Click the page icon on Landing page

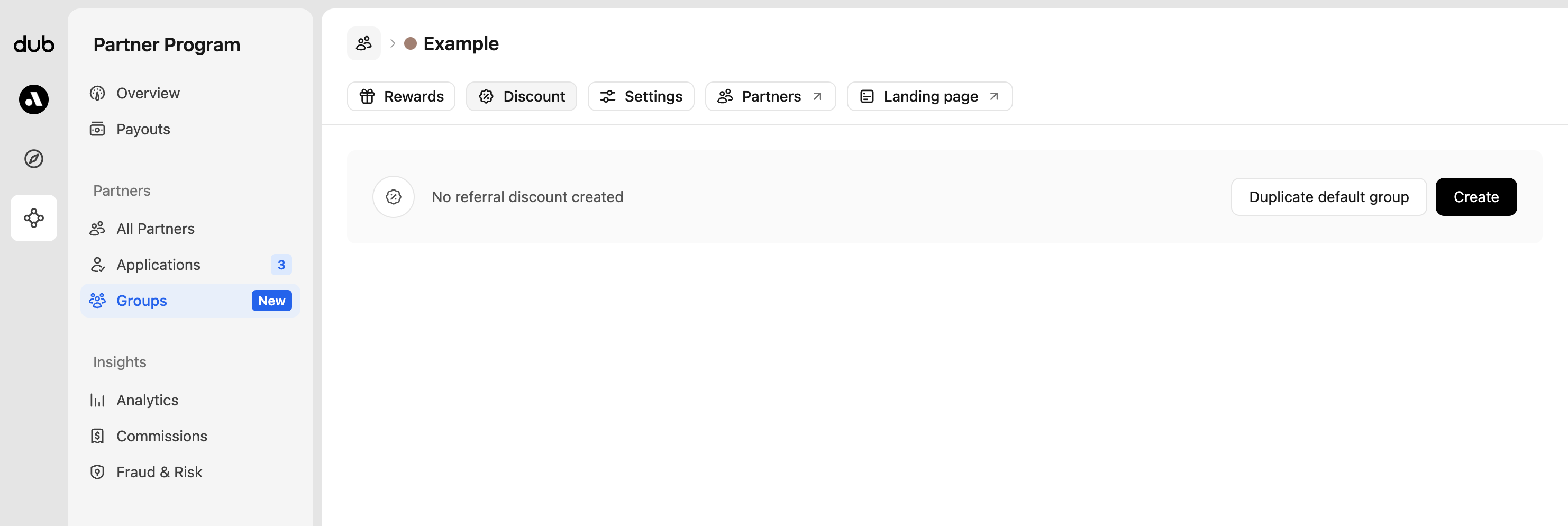pos(867,96)
